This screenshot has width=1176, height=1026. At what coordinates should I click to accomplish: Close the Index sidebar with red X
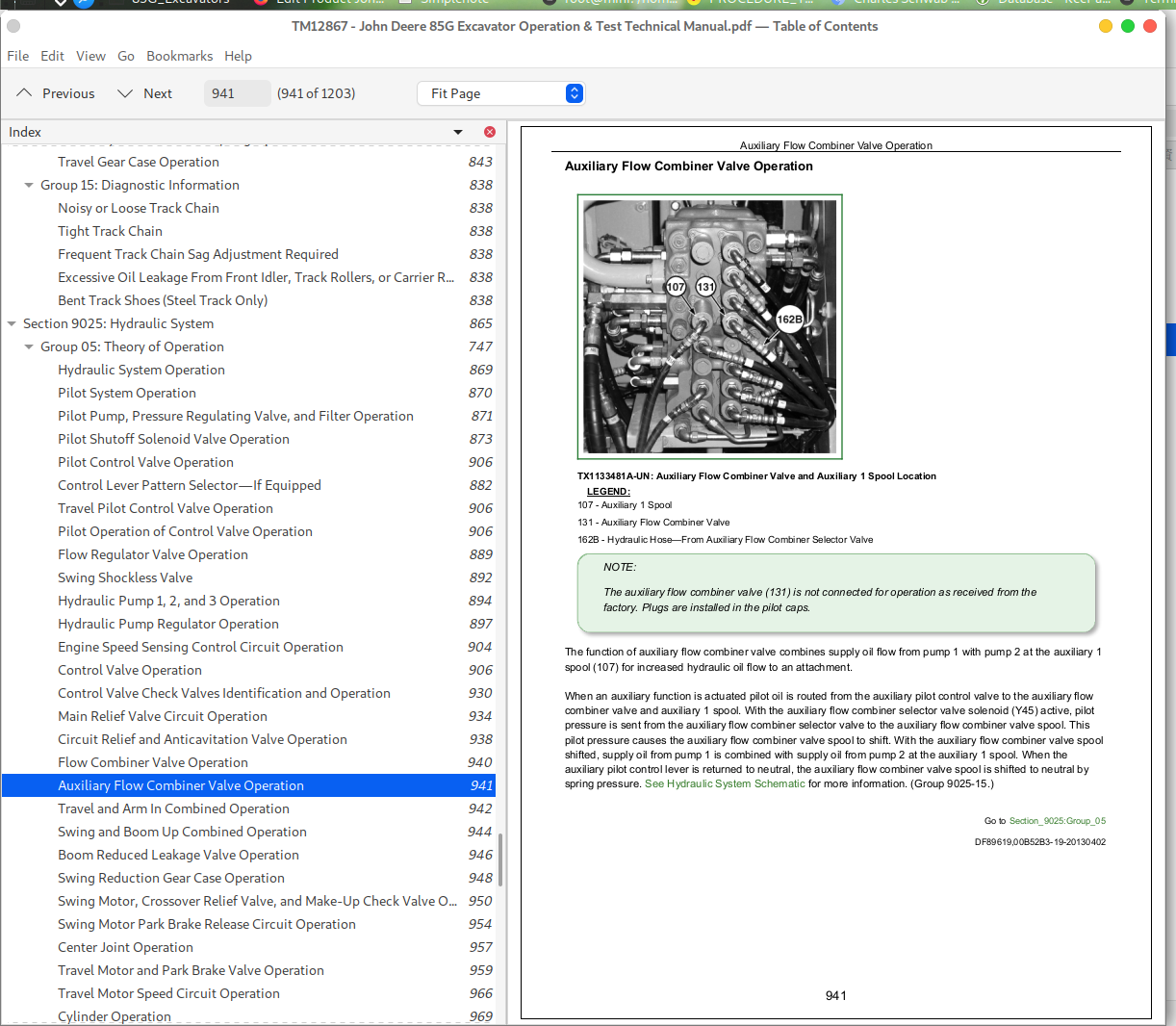click(490, 132)
